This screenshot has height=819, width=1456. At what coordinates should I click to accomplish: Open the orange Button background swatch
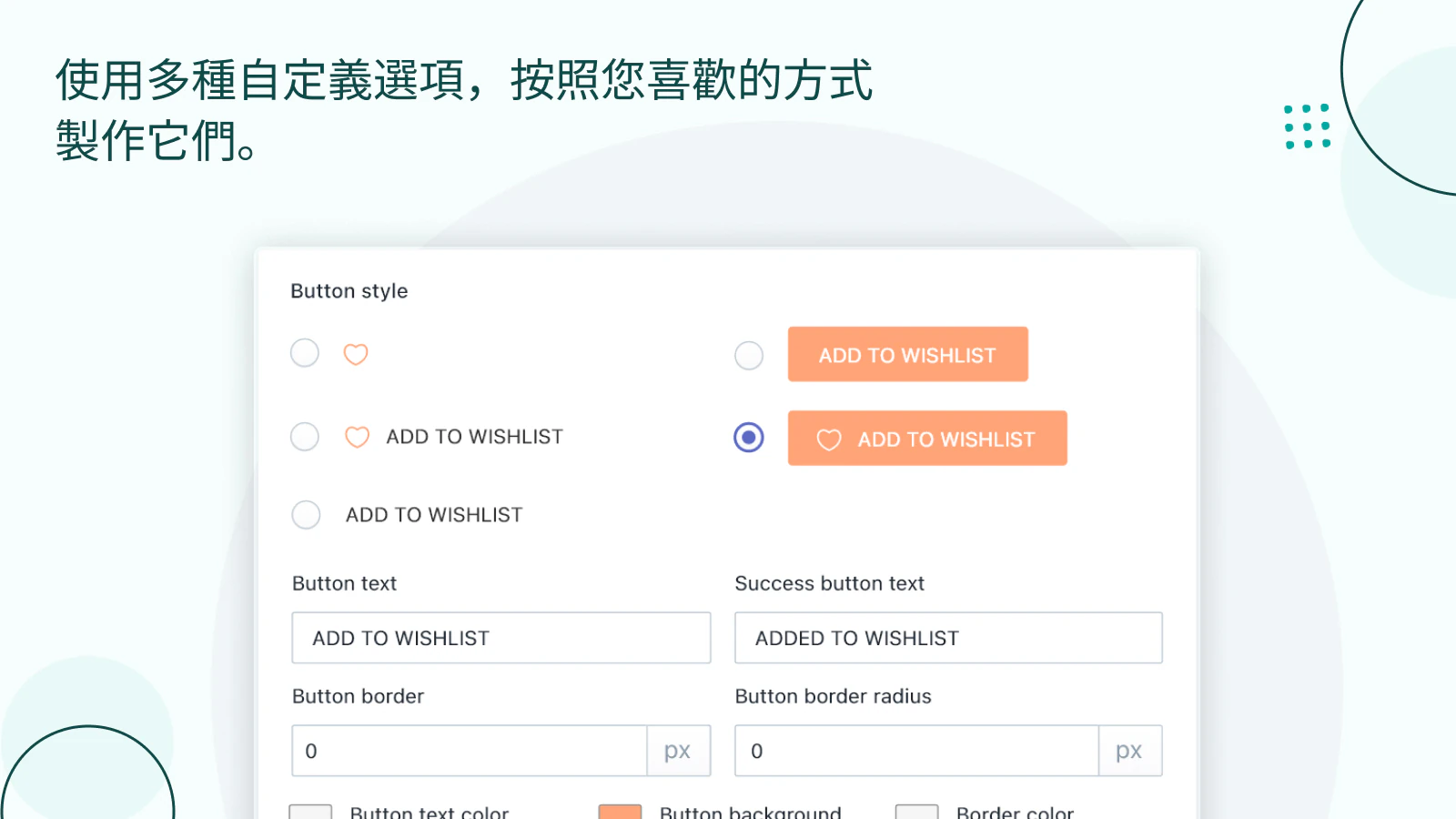point(621,812)
